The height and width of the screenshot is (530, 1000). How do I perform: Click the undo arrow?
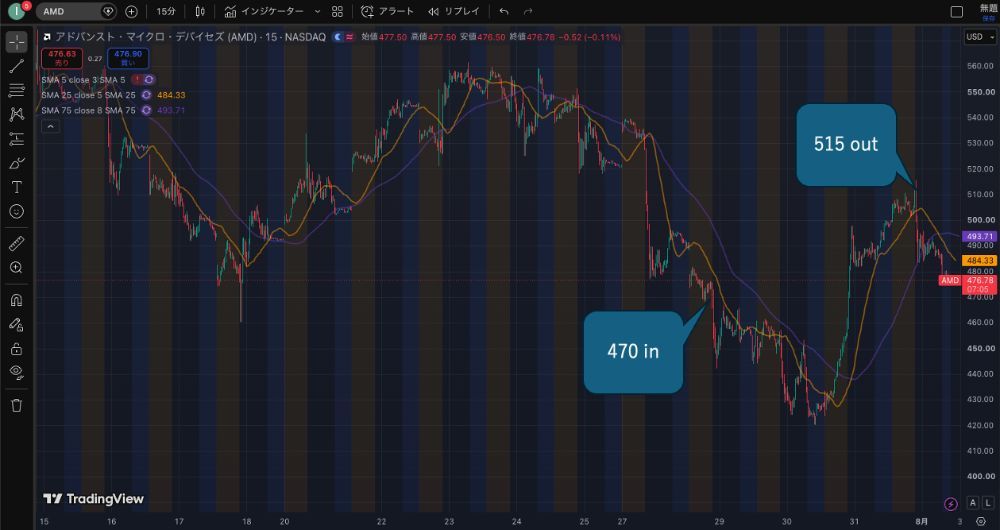click(504, 11)
